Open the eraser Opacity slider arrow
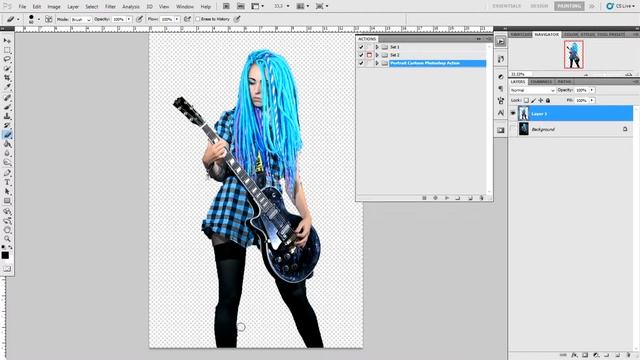Screen dimensions: 640x360 129,19
